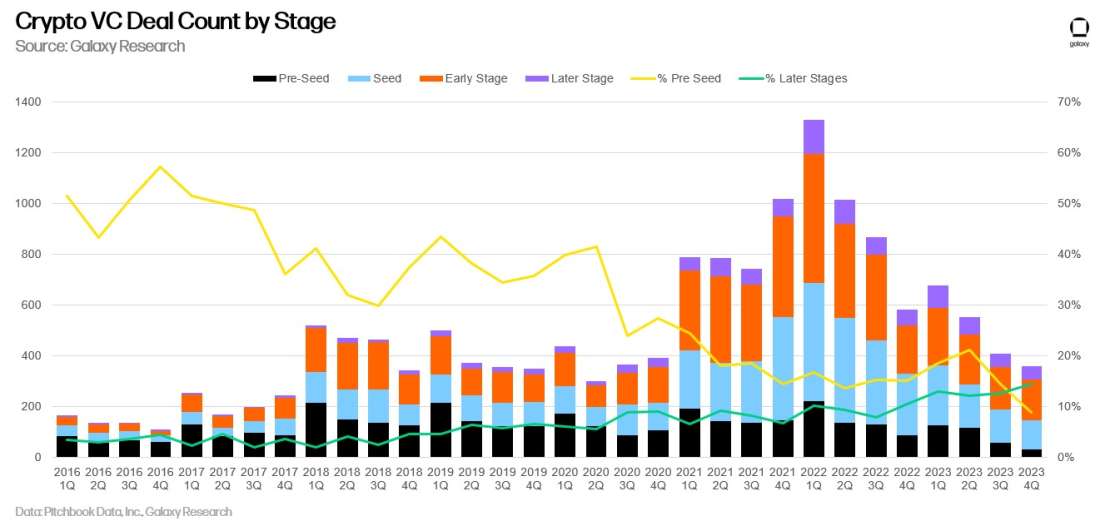Select the % Later Stages legend label
The image size is (1100, 526).
click(x=806, y=79)
